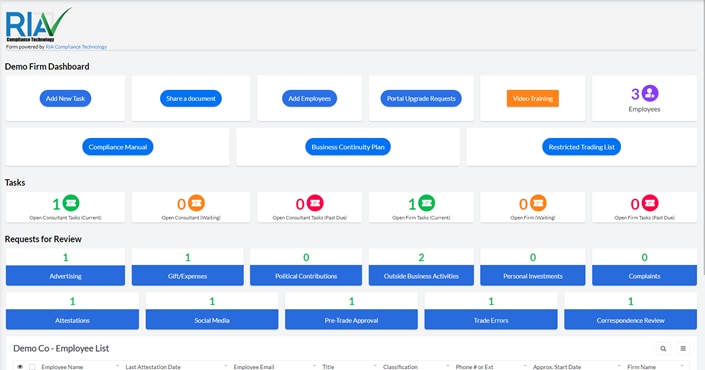Open the Employee List hamburger menu icon
This screenshot has width=705, height=370.
[x=683, y=348]
